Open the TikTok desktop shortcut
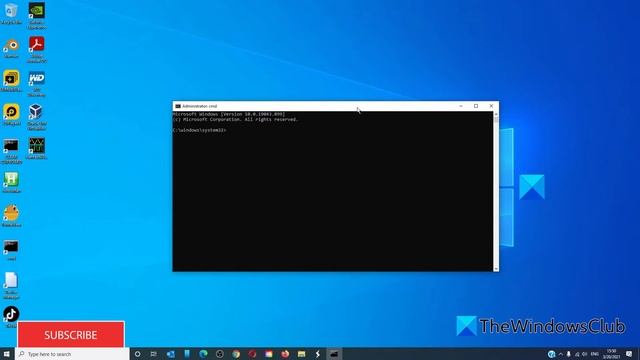This screenshot has width=640, height=360. point(11,316)
